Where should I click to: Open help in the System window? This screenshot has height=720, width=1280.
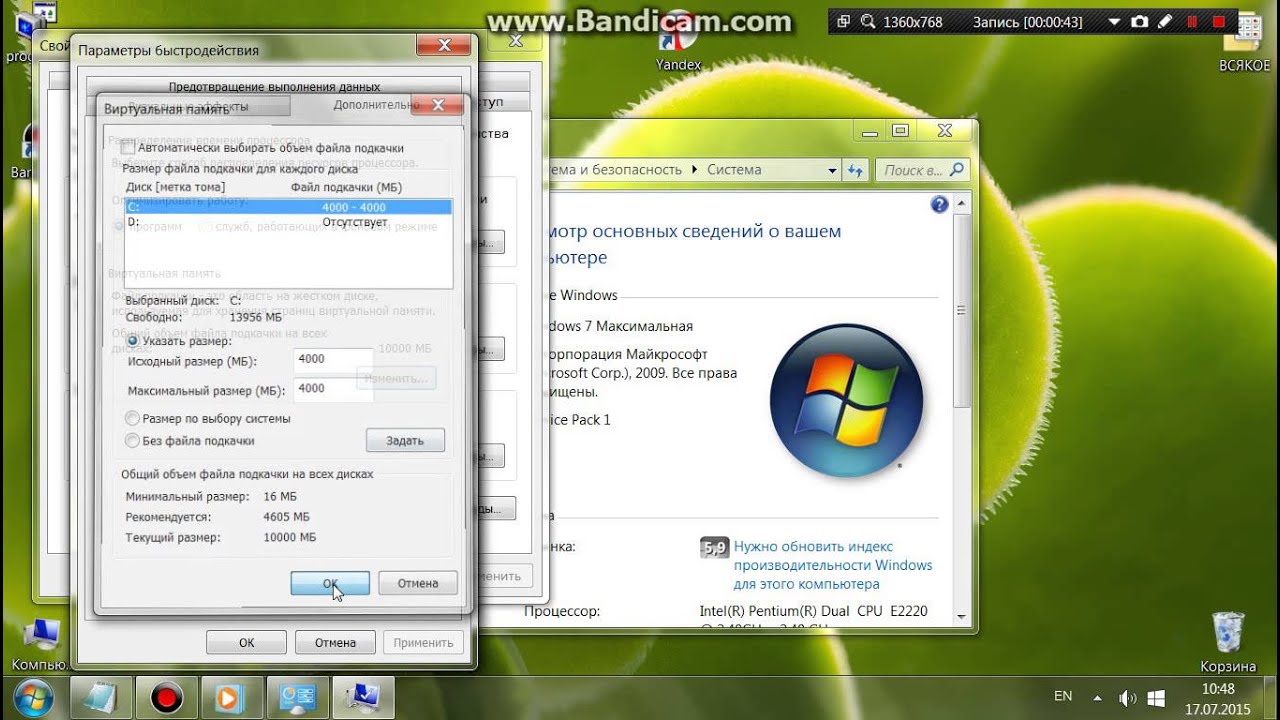[939, 204]
